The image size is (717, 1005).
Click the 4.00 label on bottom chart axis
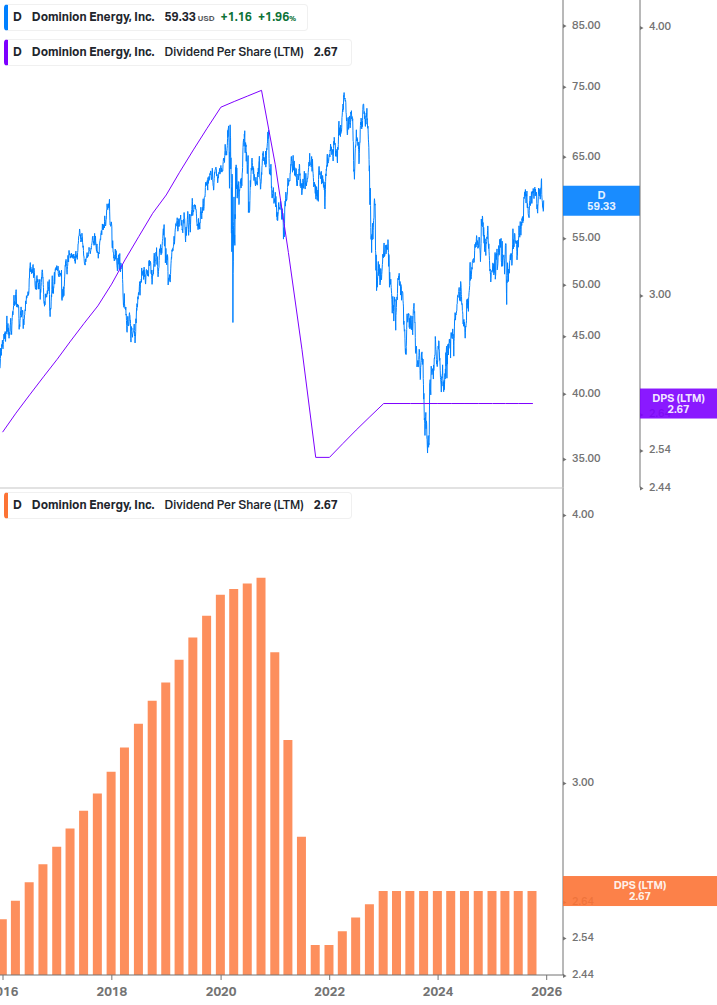point(582,514)
